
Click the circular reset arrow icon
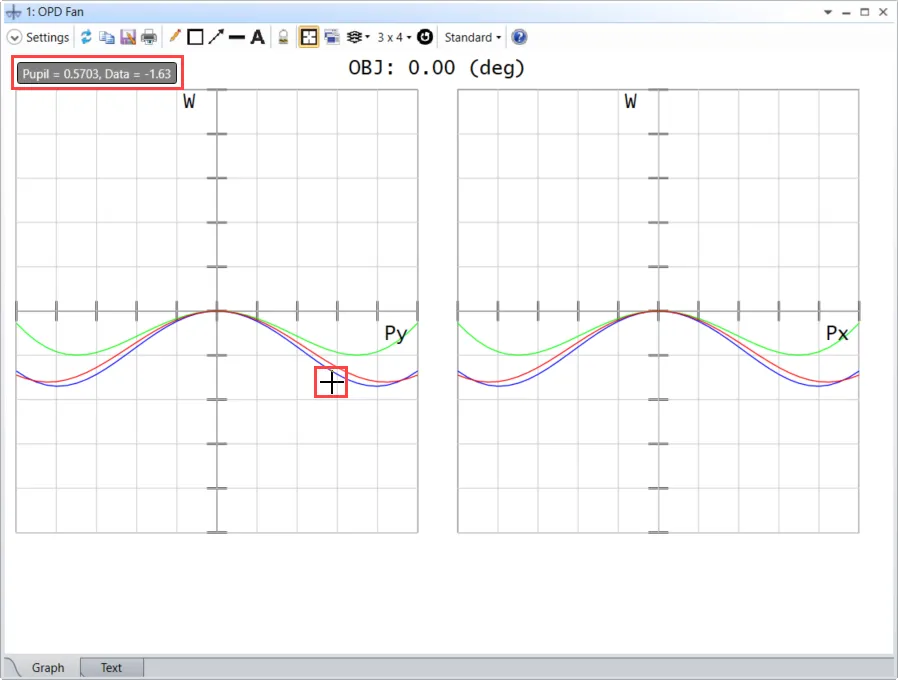pyautogui.click(x=425, y=37)
